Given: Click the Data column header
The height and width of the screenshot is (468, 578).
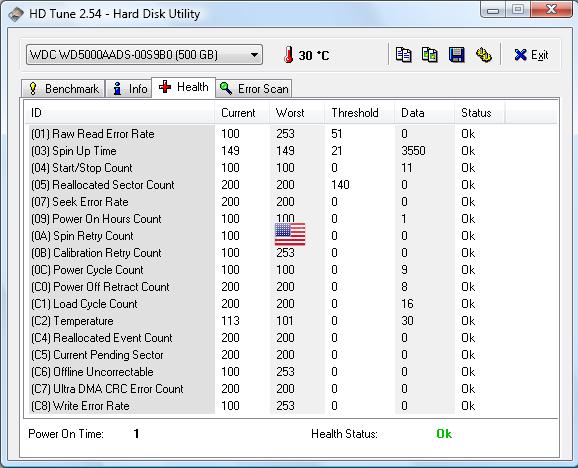Looking at the screenshot, I should click(425, 113).
